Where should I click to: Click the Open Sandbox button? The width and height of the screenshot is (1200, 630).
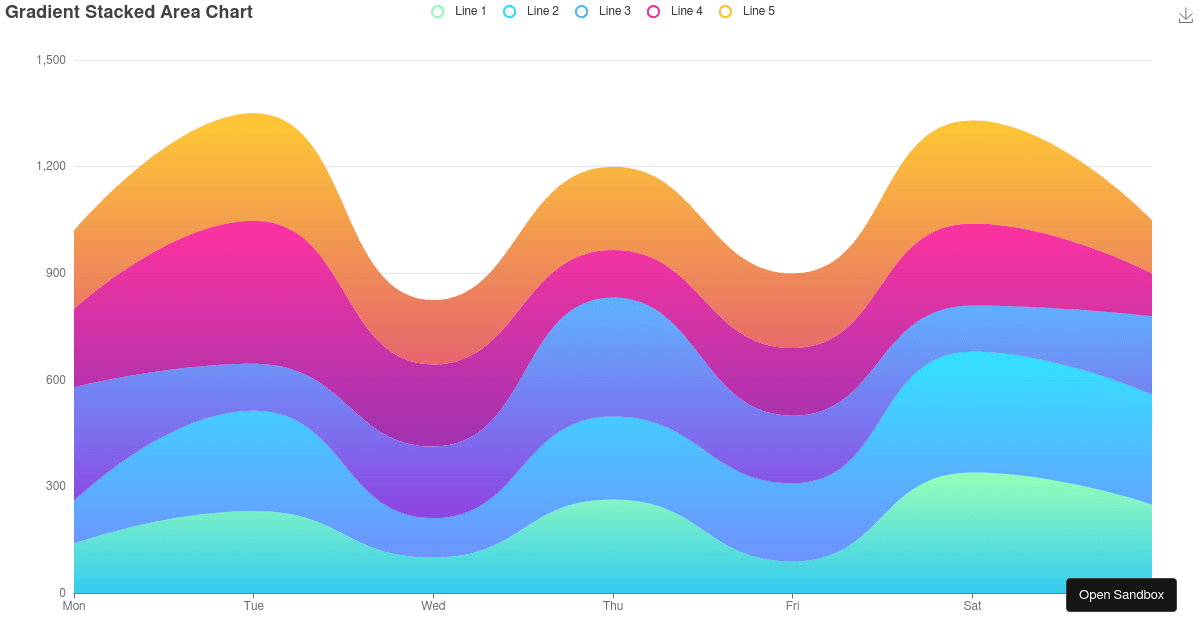1121,594
